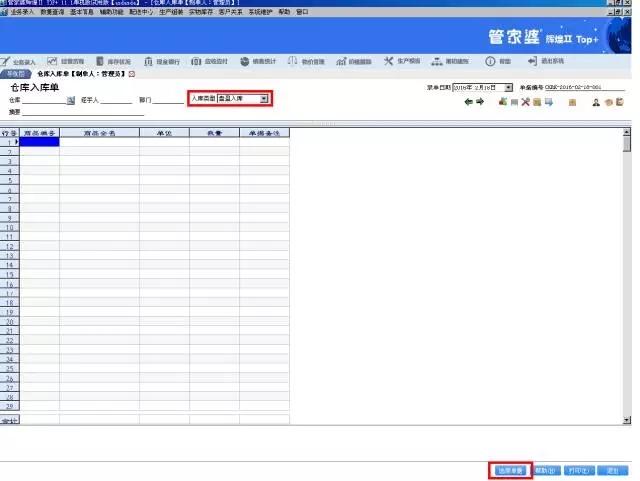640x481 pixels.
Task: Open the 基本信息 menu
Action: point(82,12)
